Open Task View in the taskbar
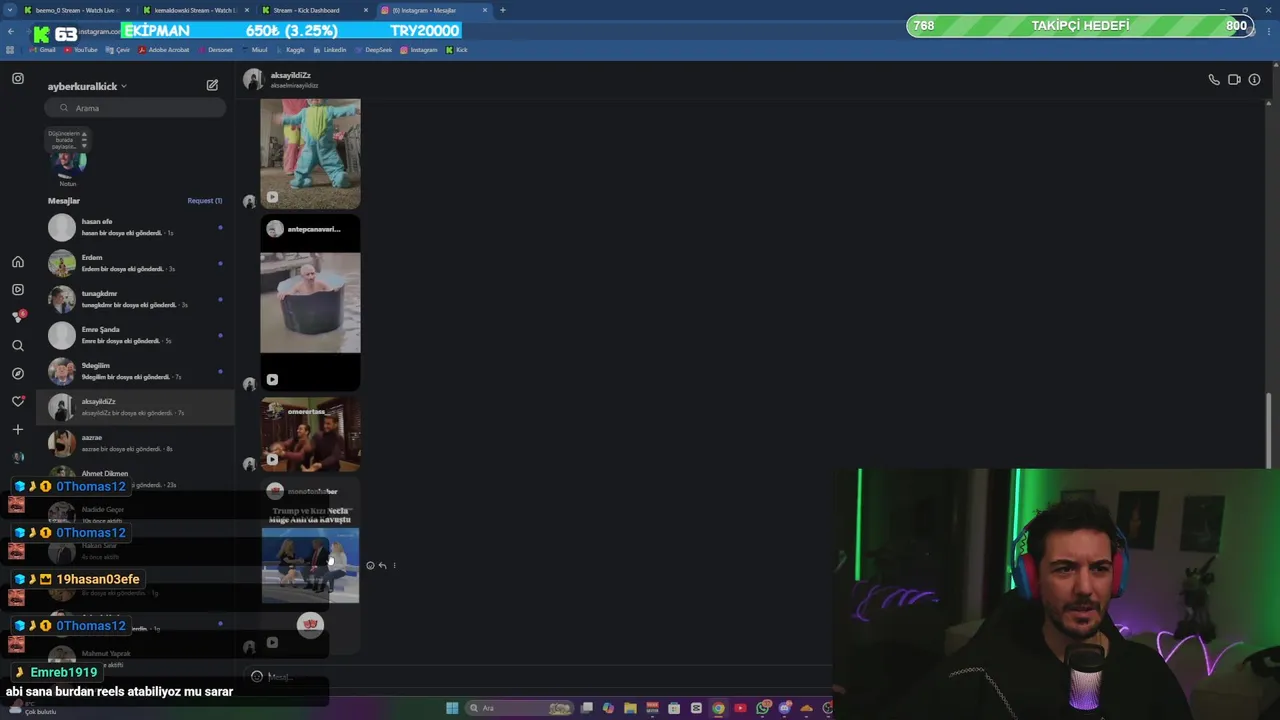Screen dimensions: 1280x720 [587, 708]
